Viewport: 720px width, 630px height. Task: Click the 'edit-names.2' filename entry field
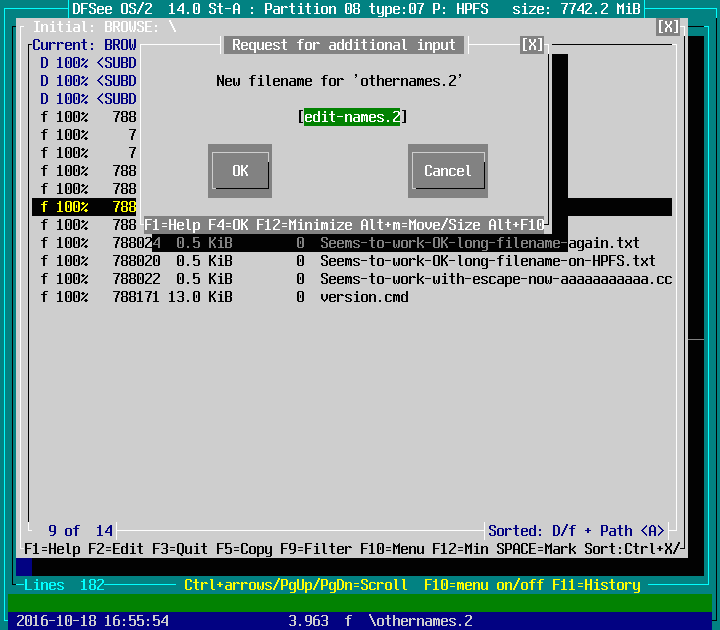tap(353, 117)
